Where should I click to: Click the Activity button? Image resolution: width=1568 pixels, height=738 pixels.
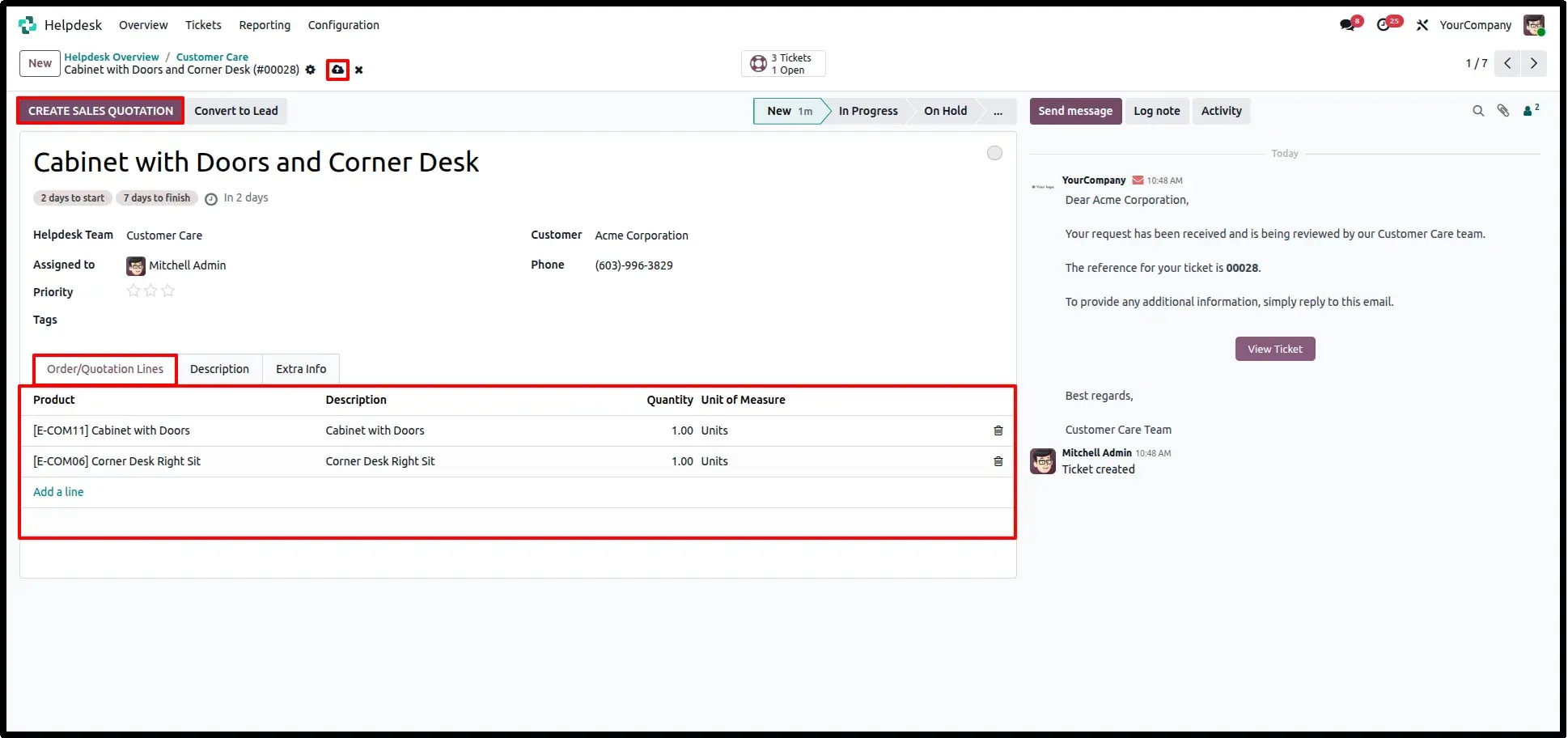click(1221, 111)
